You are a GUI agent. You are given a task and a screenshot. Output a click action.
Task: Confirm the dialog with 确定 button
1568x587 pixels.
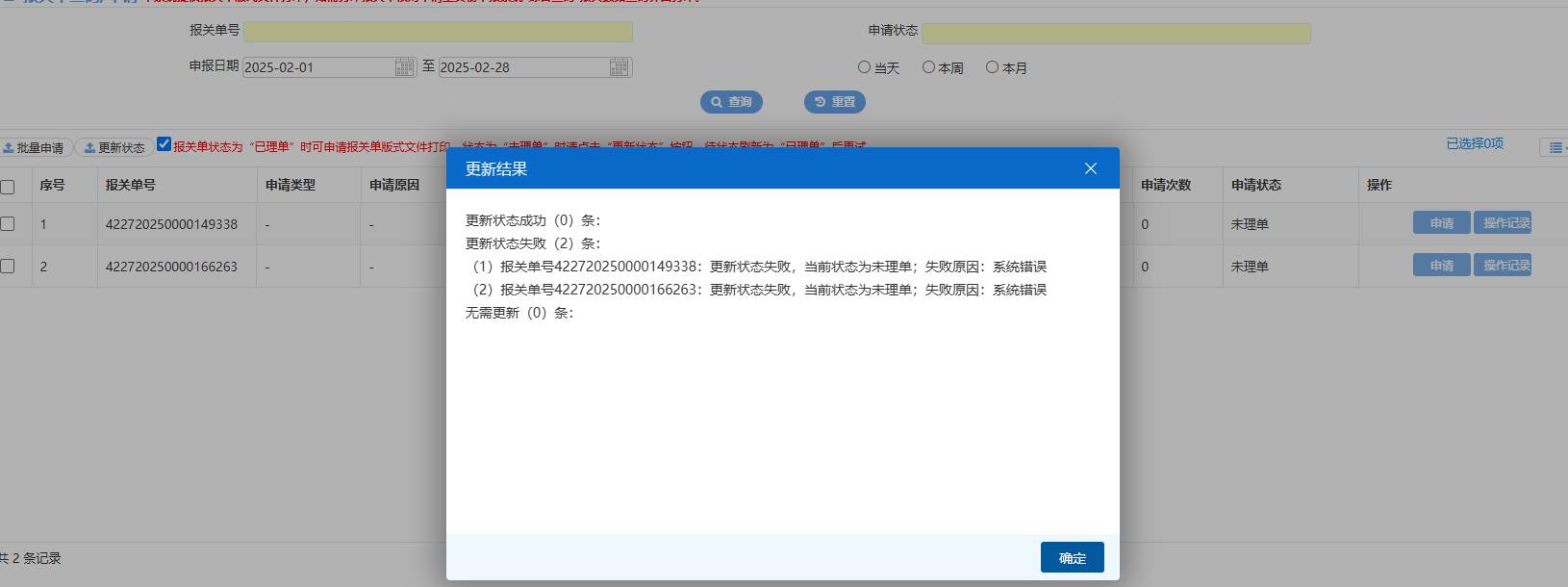coord(1073,557)
